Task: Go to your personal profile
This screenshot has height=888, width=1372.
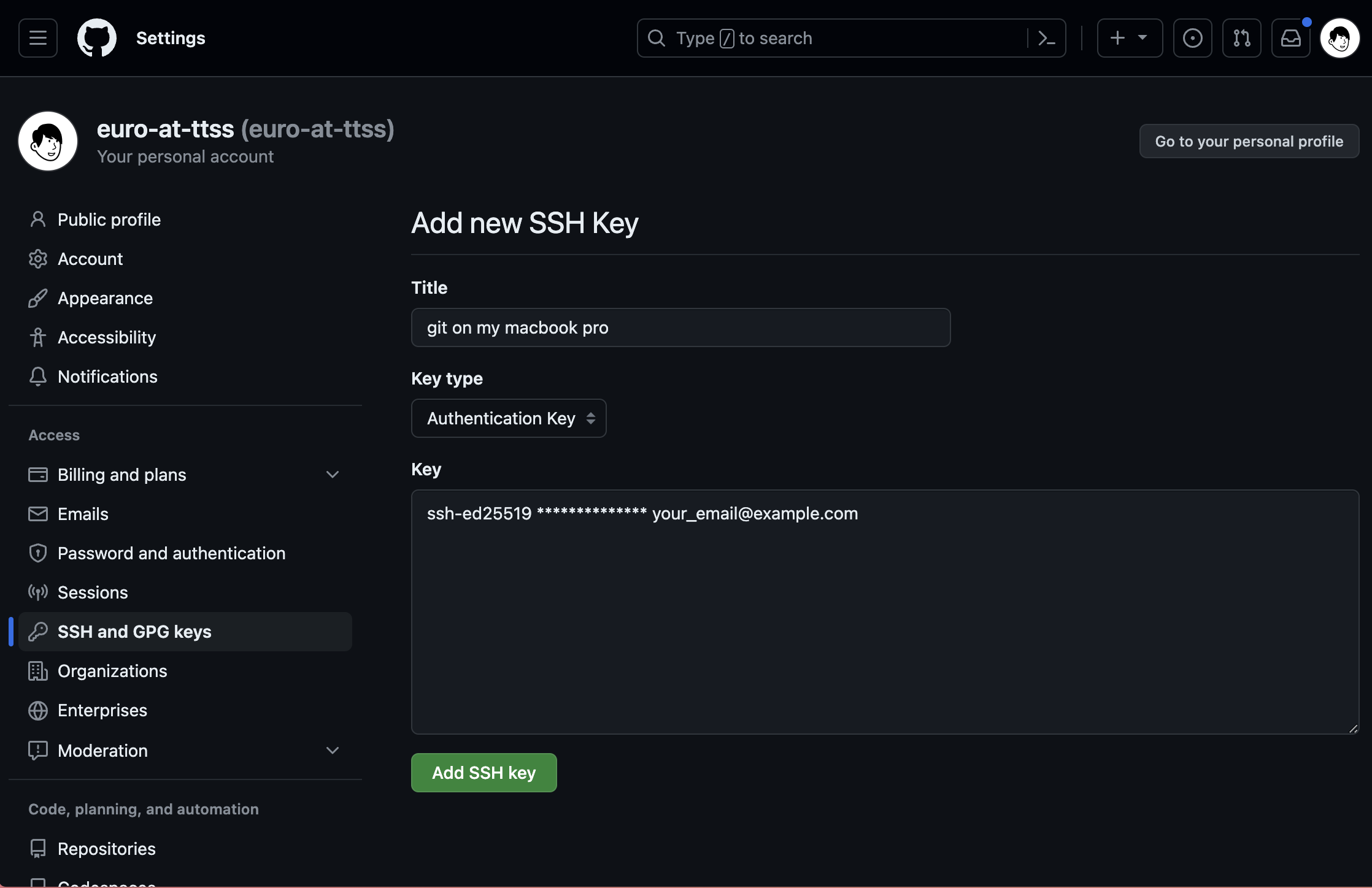Action: (x=1249, y=141)
